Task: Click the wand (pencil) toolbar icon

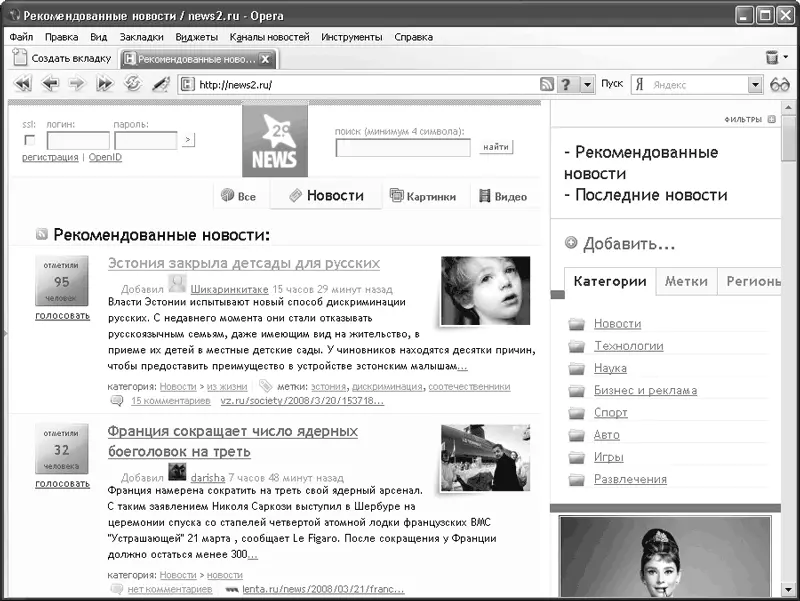Action: [161, 84]
